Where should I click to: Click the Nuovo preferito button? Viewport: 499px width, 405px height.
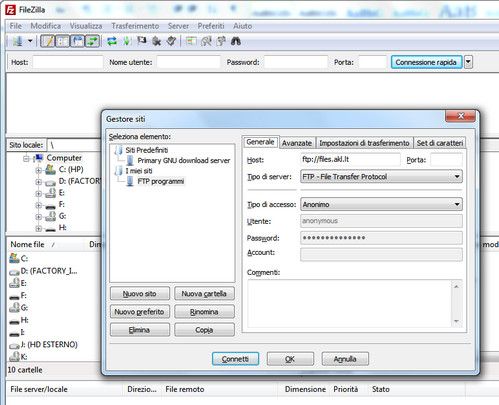(140, 312)
